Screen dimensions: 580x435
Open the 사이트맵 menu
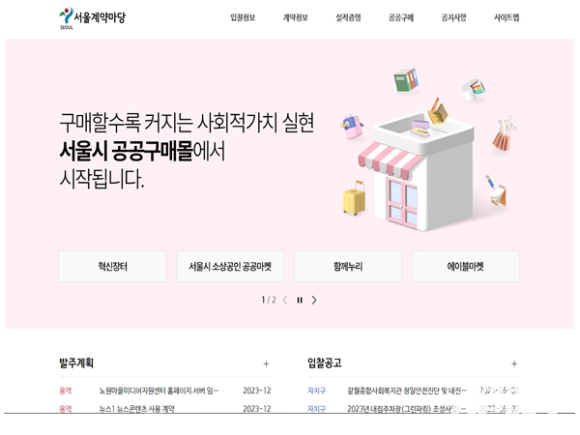[x=506, y=17]
